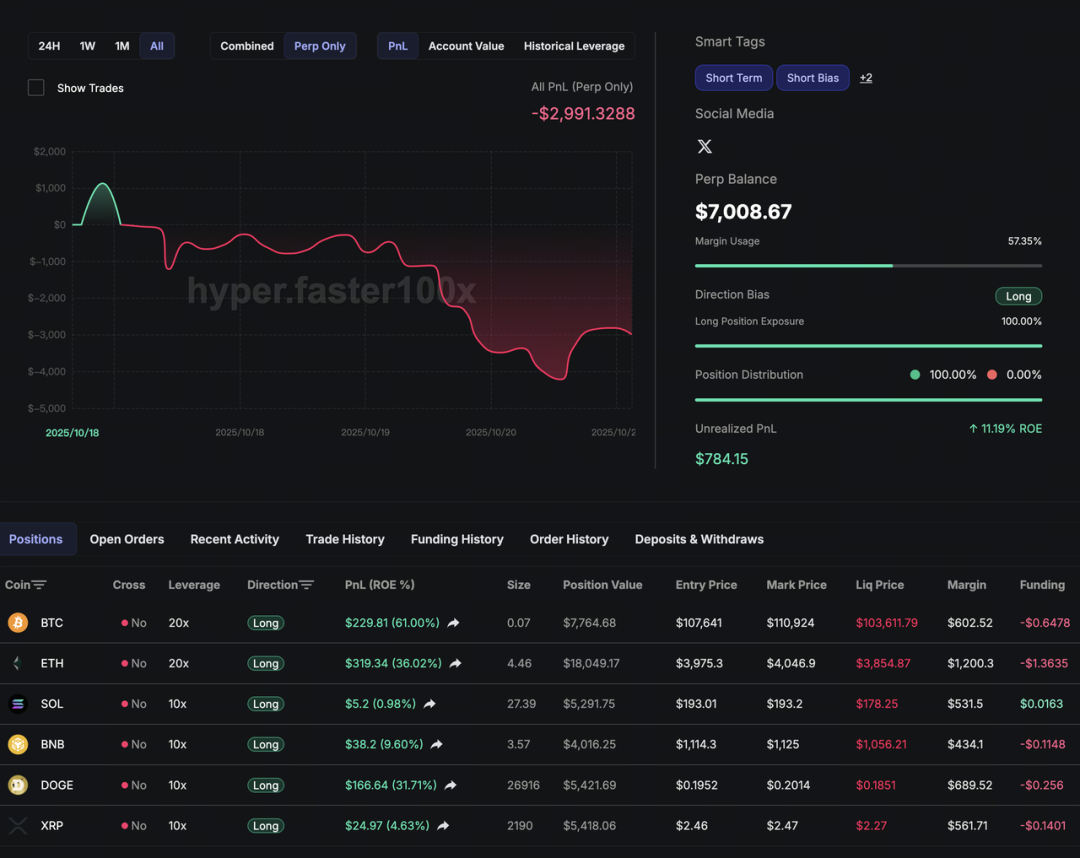Click the share arrow beside BTC PnL
Image resolution: width=1080 pixels, height=858 pixels.
point(453,623)
